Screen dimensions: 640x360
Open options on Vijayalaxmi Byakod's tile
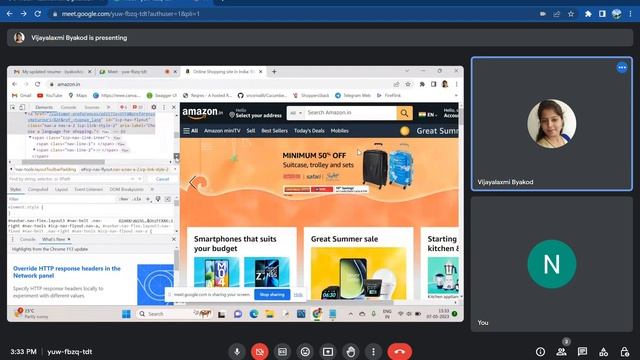622,67
